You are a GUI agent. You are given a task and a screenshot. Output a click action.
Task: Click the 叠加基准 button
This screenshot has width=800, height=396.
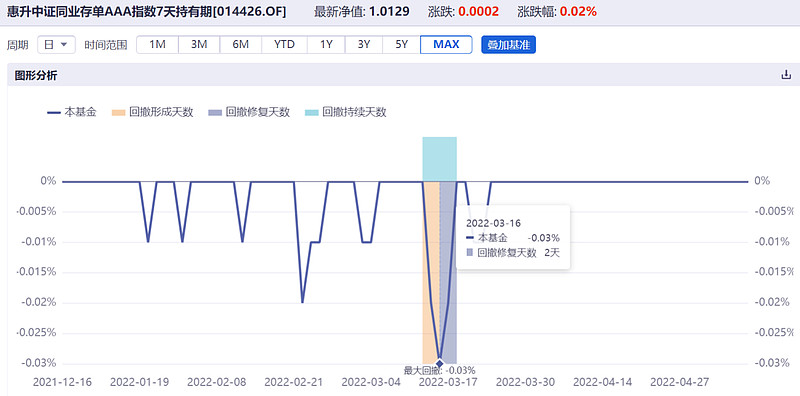(x=509, y=44)
